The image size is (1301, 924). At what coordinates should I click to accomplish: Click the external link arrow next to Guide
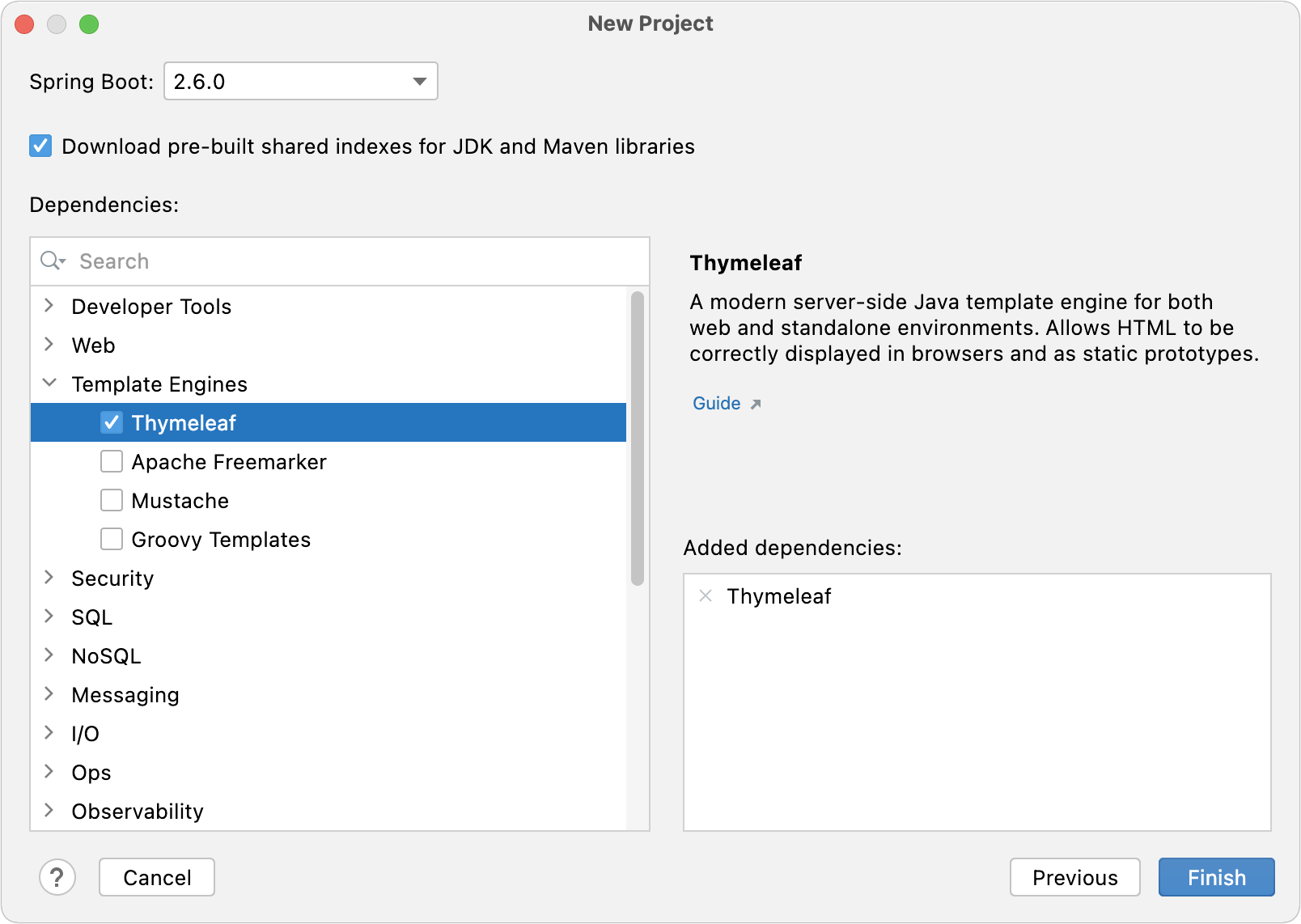click(x=756, y=404)
